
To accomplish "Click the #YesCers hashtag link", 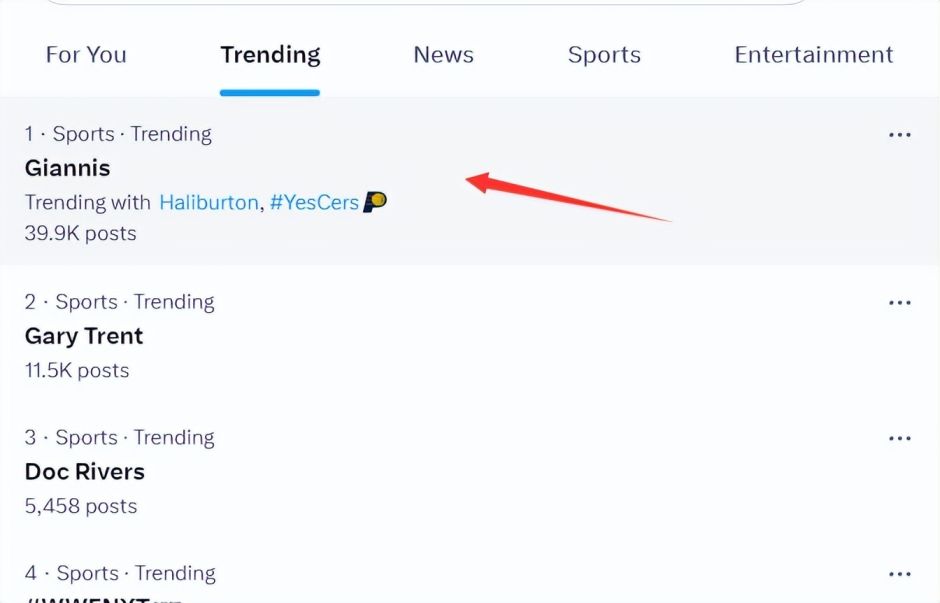I will tap(314, 202).
